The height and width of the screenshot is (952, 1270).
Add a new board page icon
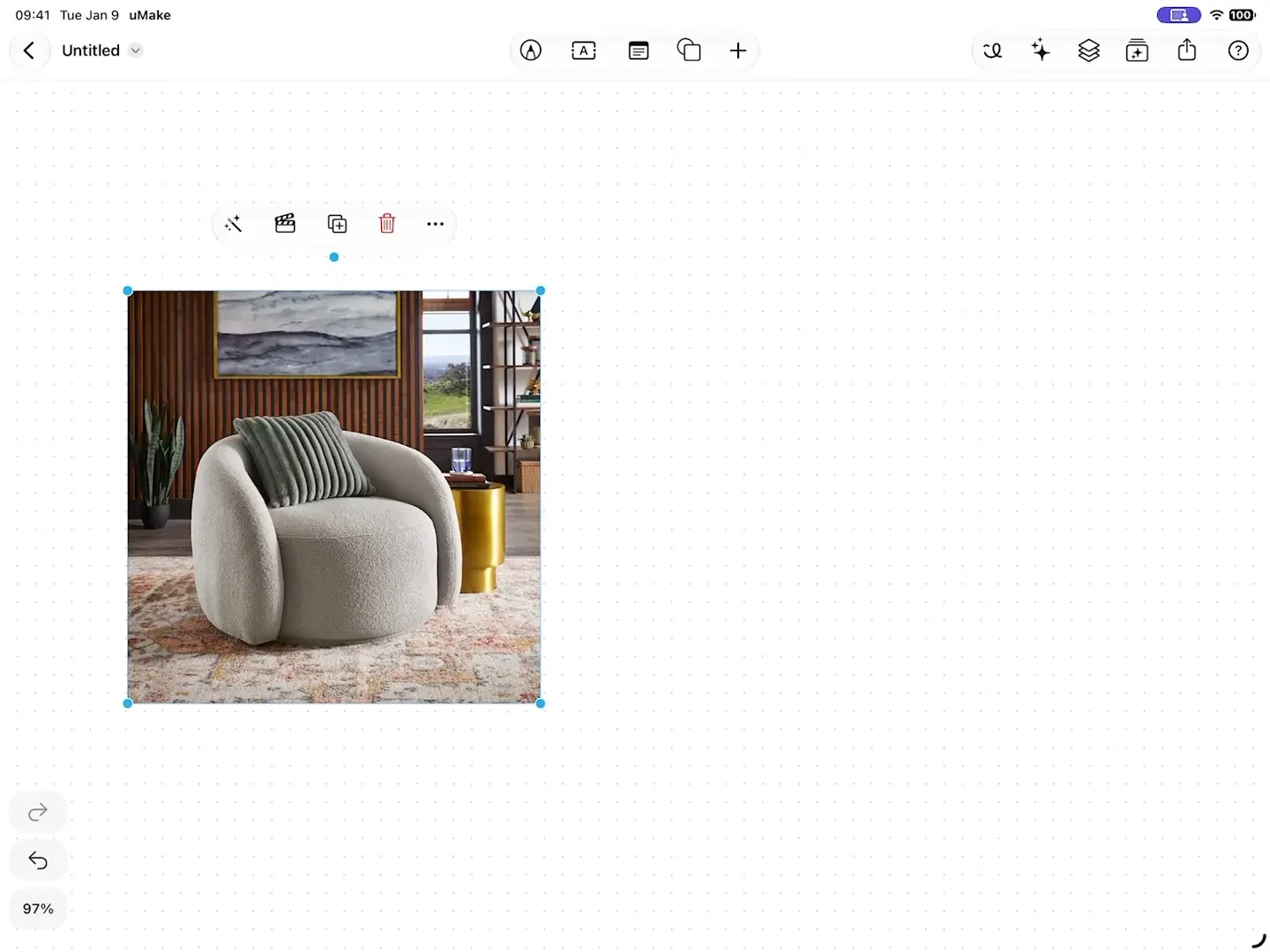click(x=1138, y=50)
